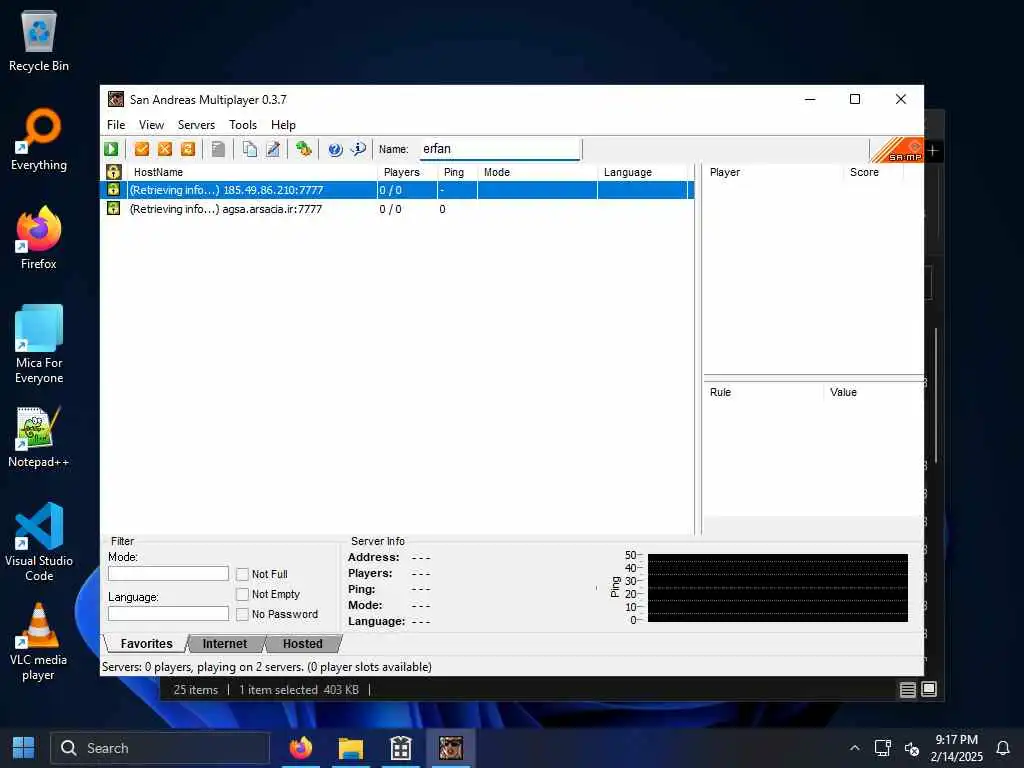Viewport: 1024px width, 768px height.
Task: Sort by the Ping column header
Action: [x=457, y=172]
